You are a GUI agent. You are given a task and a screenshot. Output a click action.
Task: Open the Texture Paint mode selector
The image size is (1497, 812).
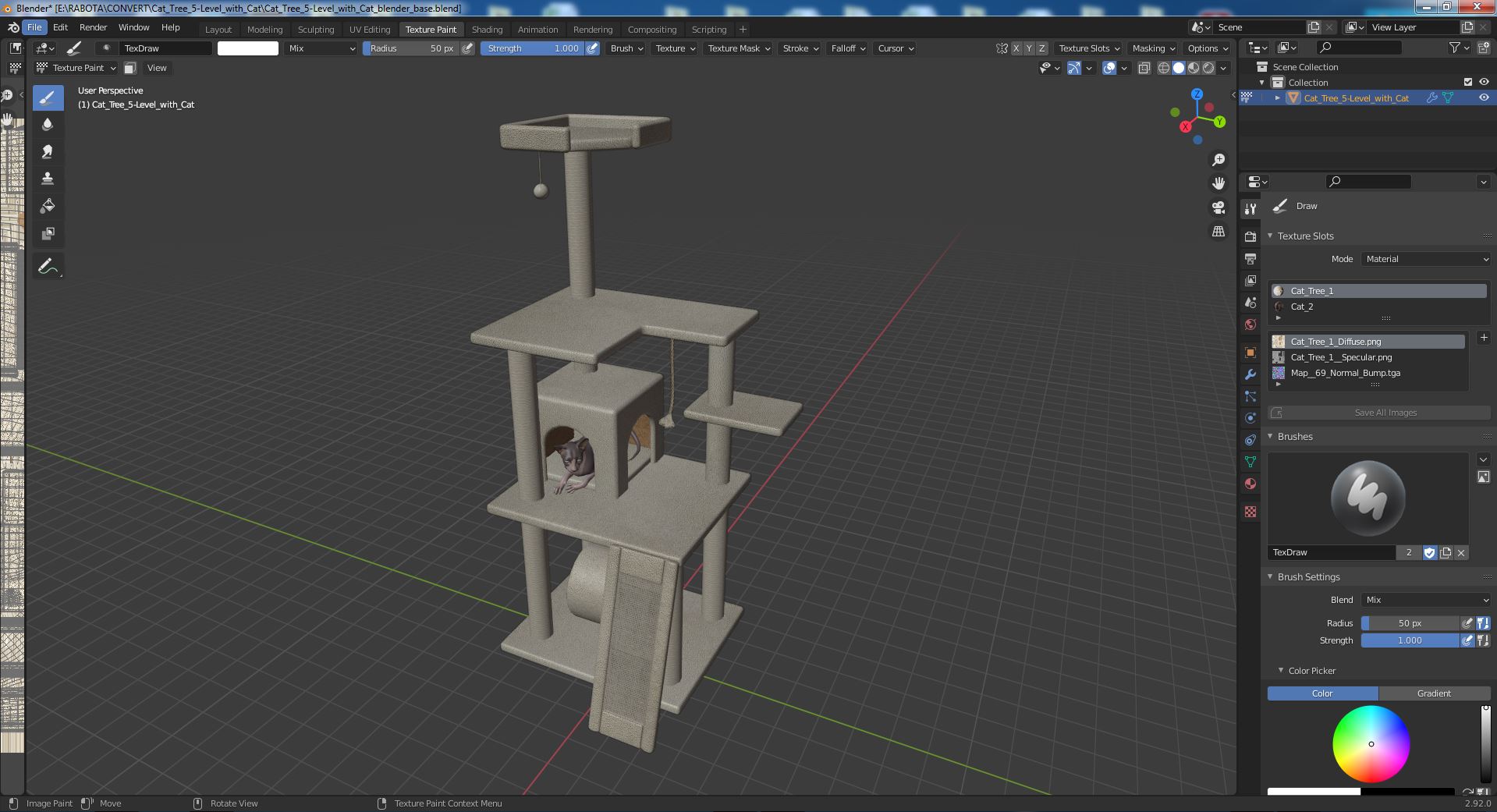click(x=76, y=68)
